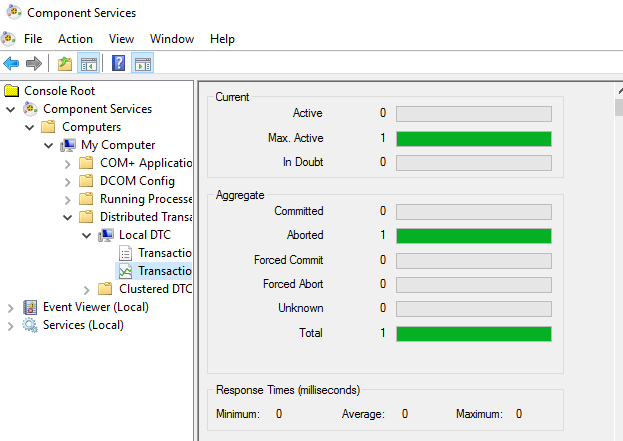Open the Action menu

point(75,39)
